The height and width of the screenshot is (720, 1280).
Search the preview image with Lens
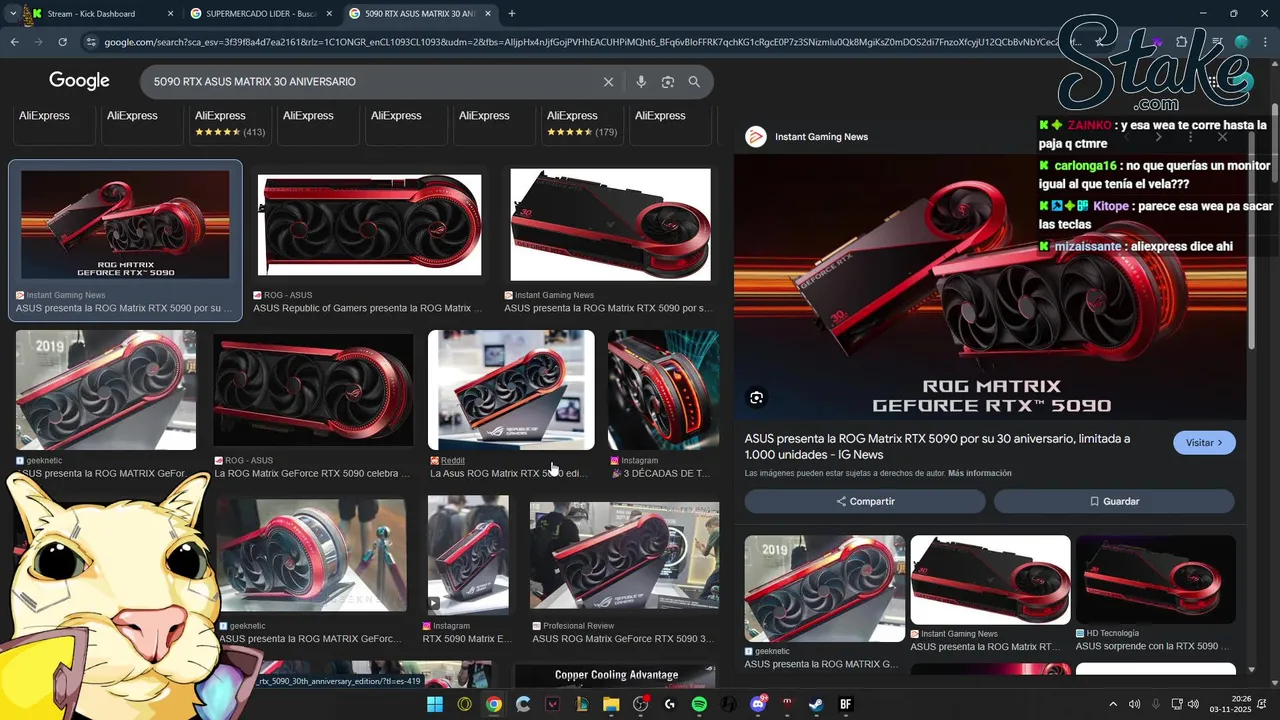tap(757, 398)
